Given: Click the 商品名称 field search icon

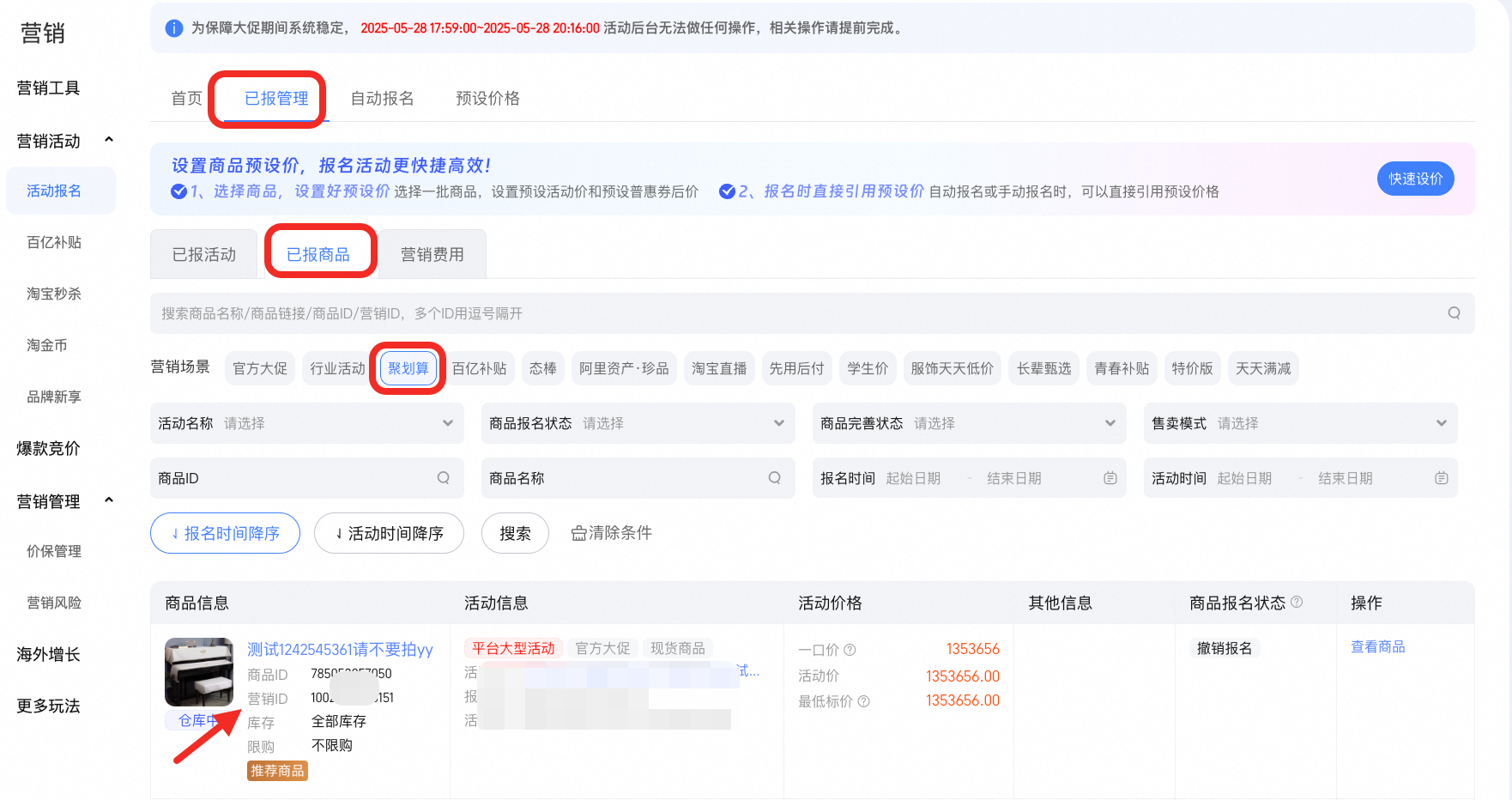Looking at the screenshot, I should pos(775,478).
